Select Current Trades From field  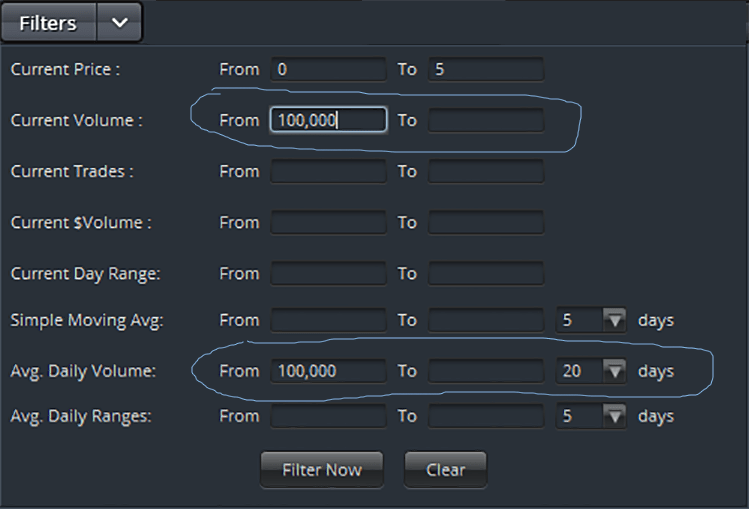click(x=327, y=171)
